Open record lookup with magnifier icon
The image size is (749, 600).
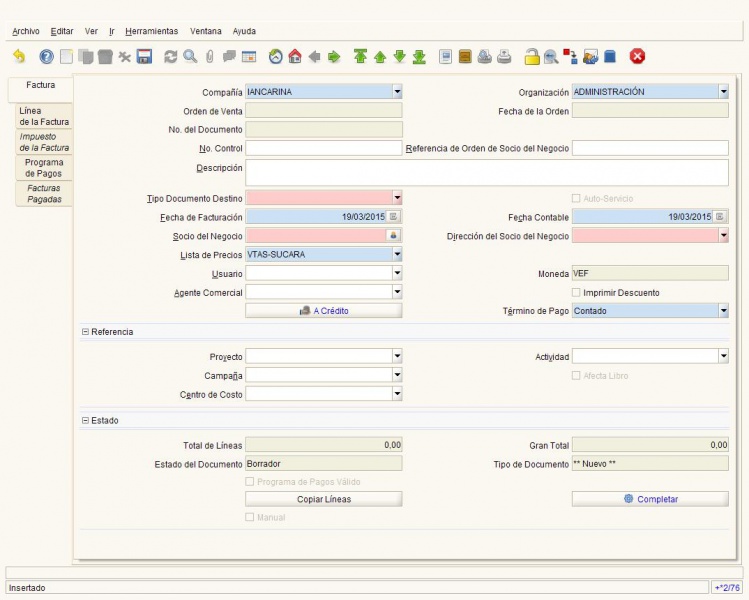pyautogui.click(x=190, y=57)
